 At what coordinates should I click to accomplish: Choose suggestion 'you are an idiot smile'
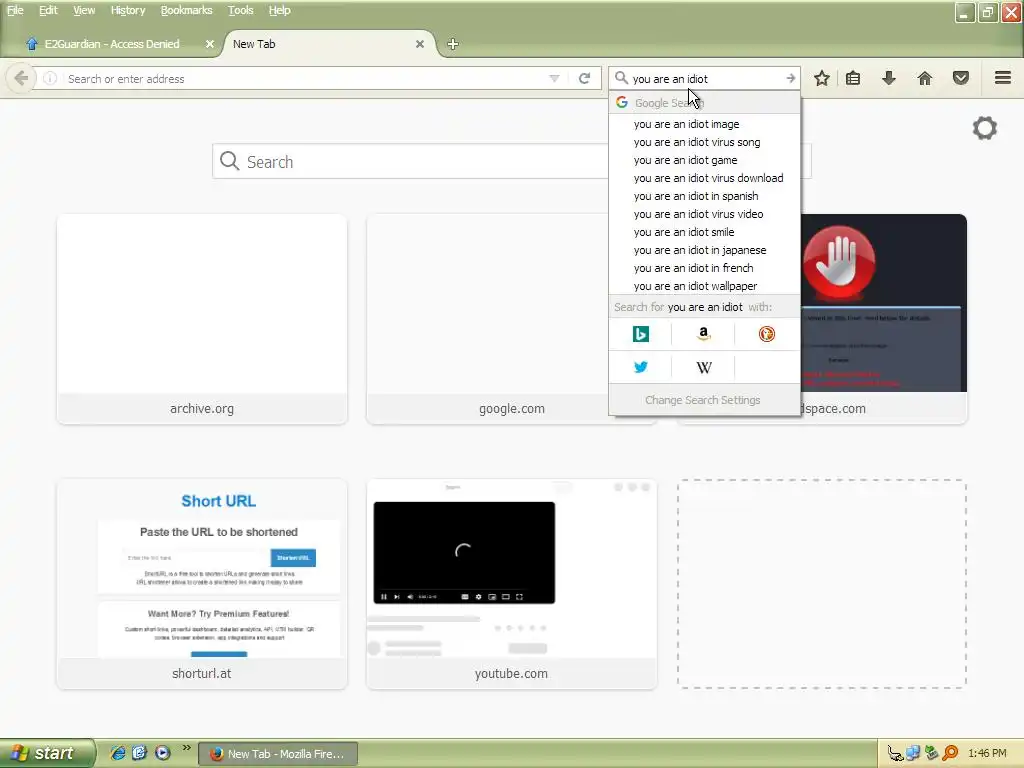point(704,232)
